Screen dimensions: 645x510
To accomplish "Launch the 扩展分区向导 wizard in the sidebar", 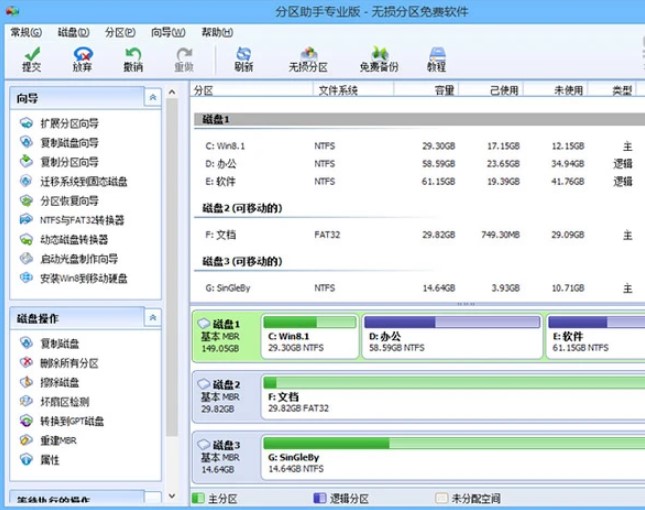I will click(x=69, y=123).
